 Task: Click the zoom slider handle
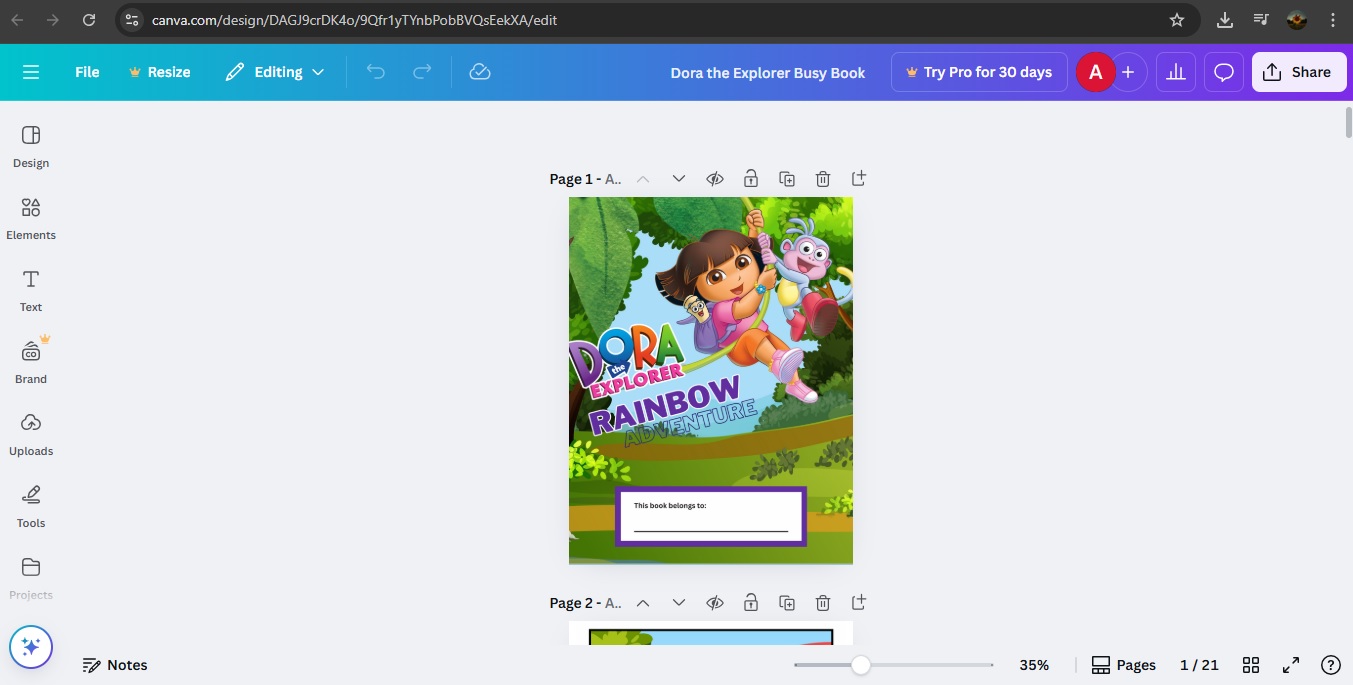point(860,665)
